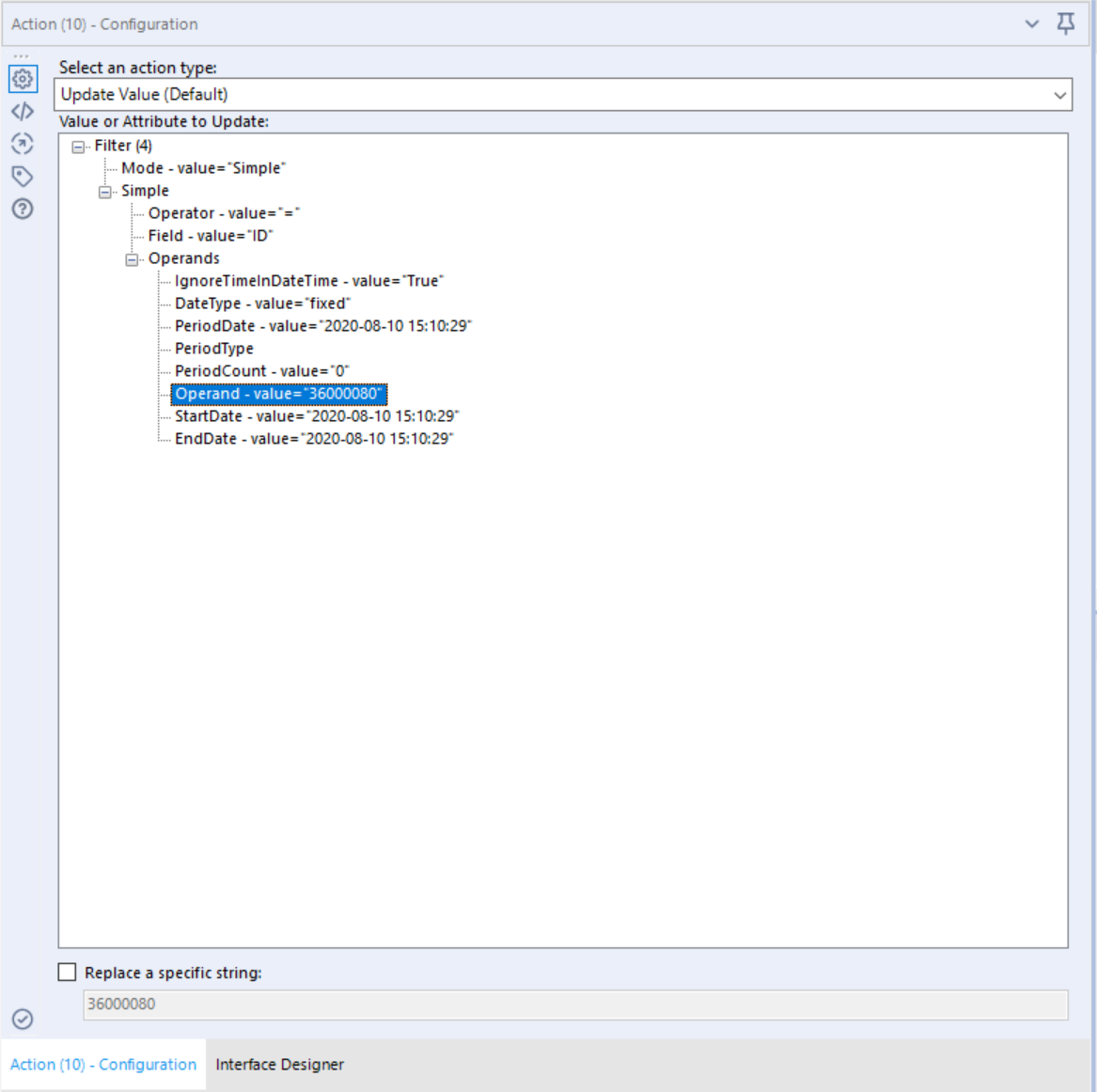Open the Annotation tag icon

pos(23,175)
